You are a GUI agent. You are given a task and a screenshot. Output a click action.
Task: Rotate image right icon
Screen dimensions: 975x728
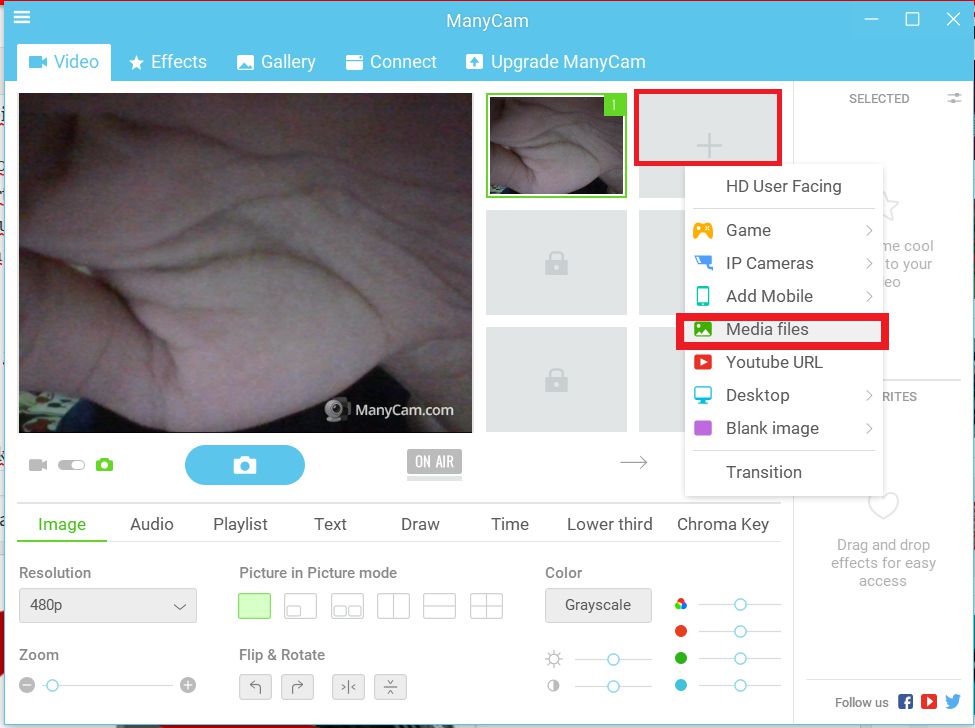click(x=297, y=687)
